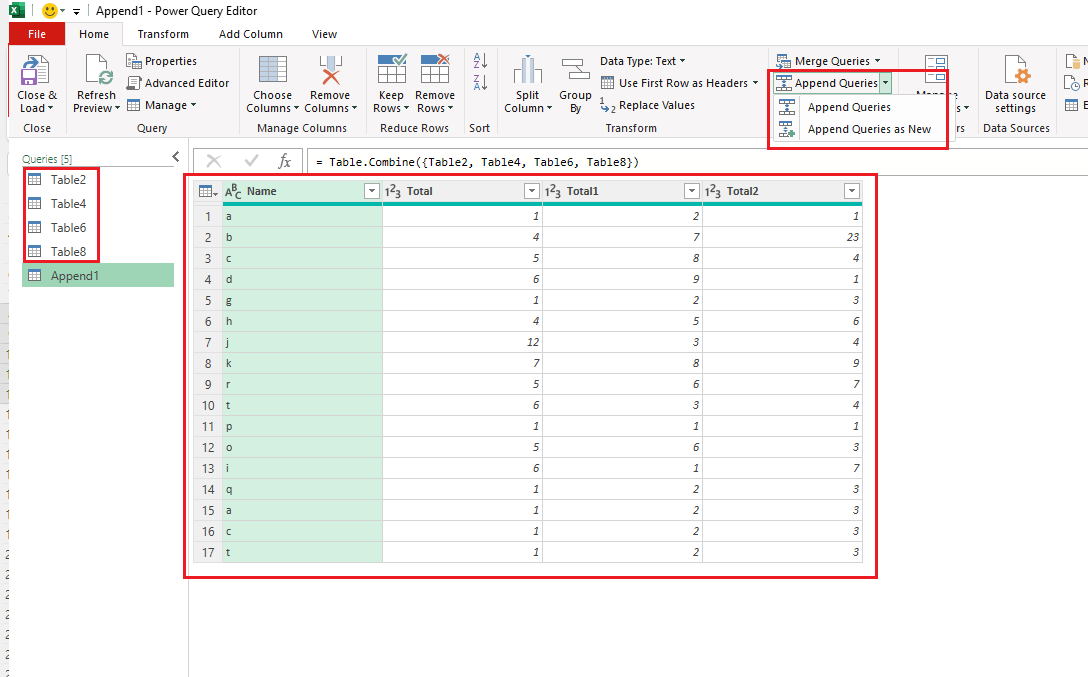The image size is (1088, 677).
Task: Click the Remove Columns icon
Action: point(330,70)
